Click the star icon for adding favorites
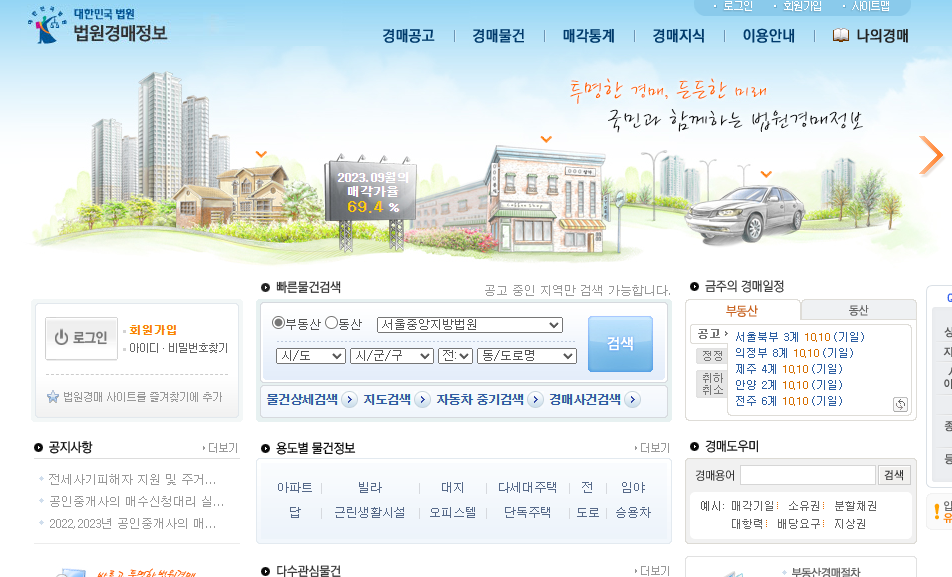 point(53,397)
